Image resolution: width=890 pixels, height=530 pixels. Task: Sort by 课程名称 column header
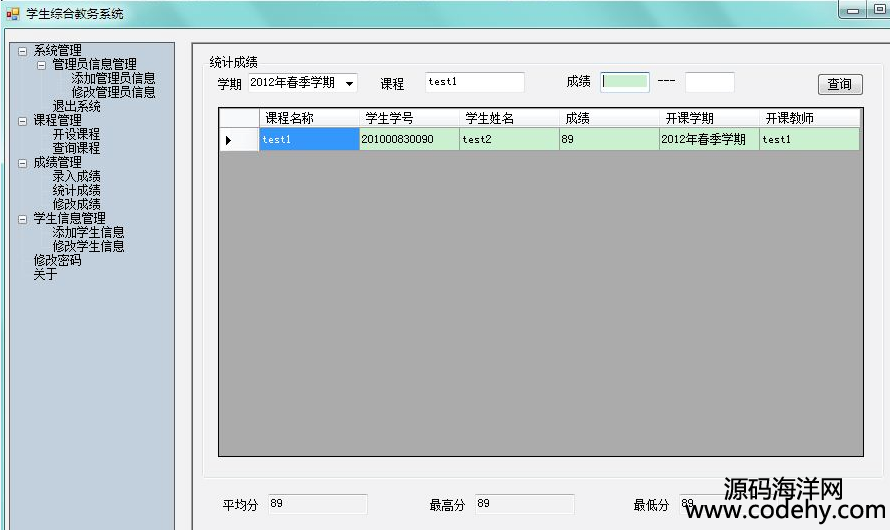click(309, 118)
